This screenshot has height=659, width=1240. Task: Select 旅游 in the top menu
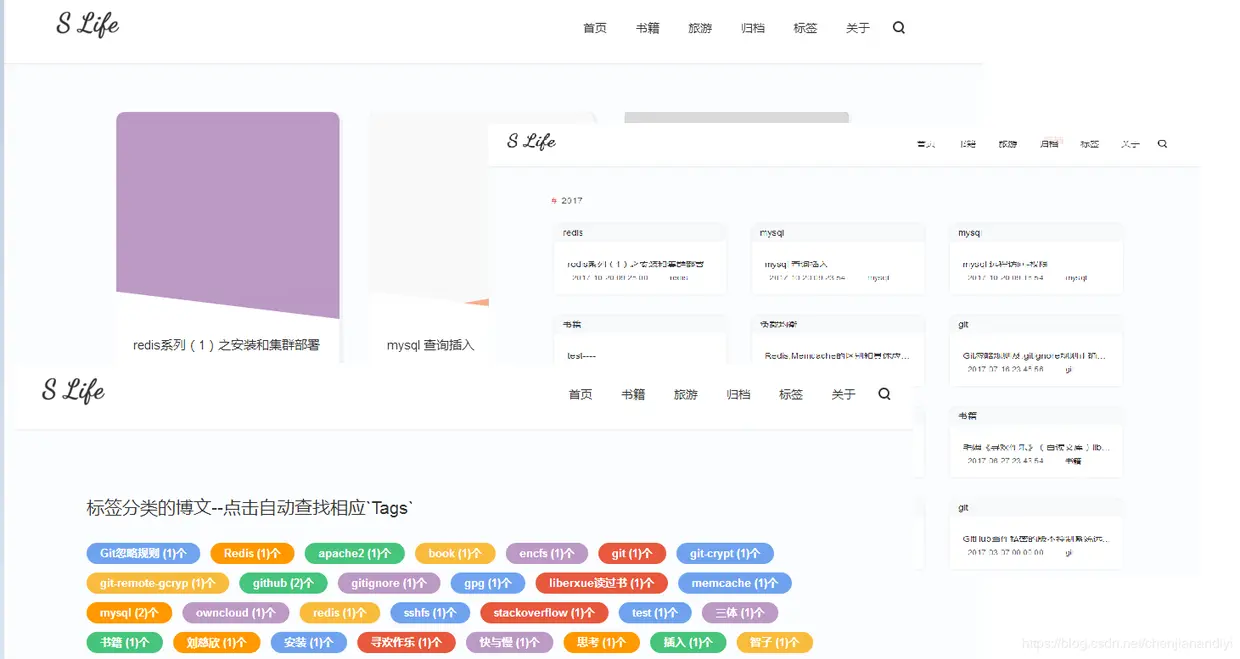[x=699, y=27]
